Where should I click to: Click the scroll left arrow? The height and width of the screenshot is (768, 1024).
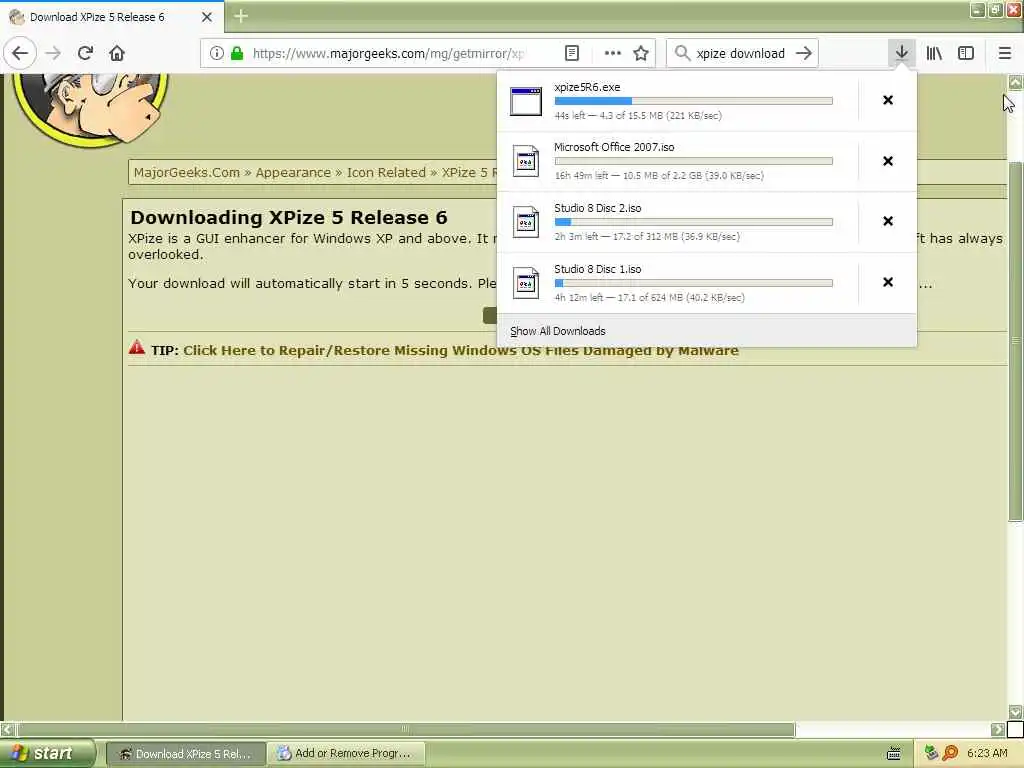coord(7,729)
